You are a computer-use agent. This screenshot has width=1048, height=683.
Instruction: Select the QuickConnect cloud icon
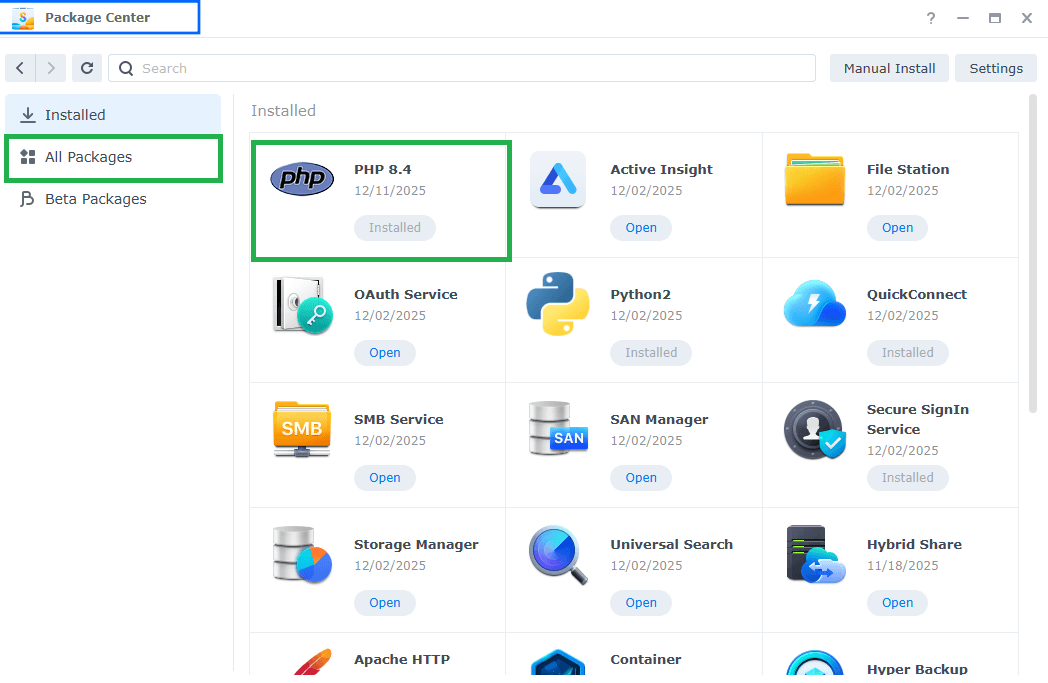814,304
